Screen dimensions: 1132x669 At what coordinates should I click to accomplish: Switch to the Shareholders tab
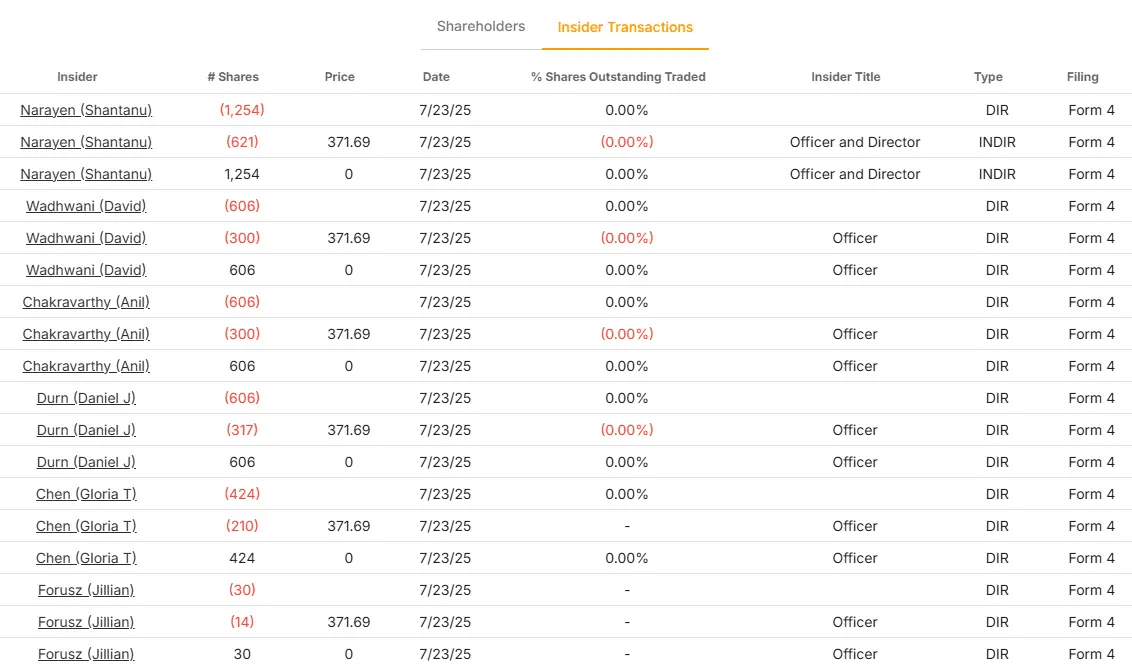tap(480, 27)
